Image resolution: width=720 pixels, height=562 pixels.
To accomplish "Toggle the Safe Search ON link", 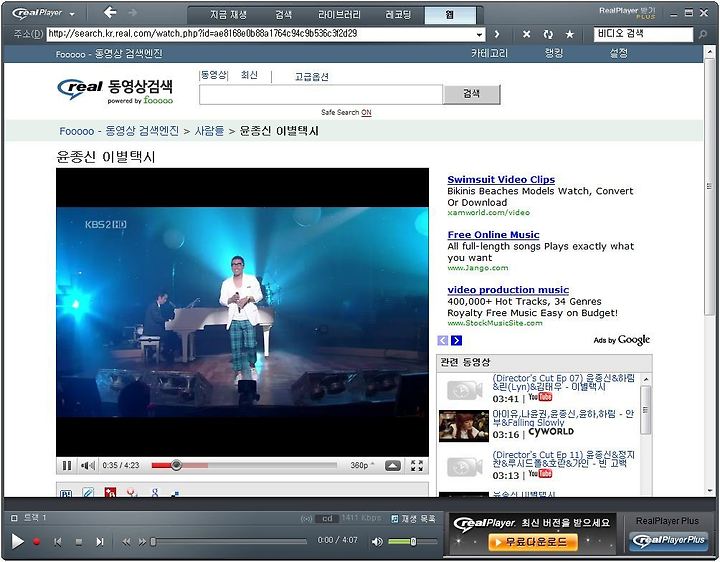I will tap(366, 112).
